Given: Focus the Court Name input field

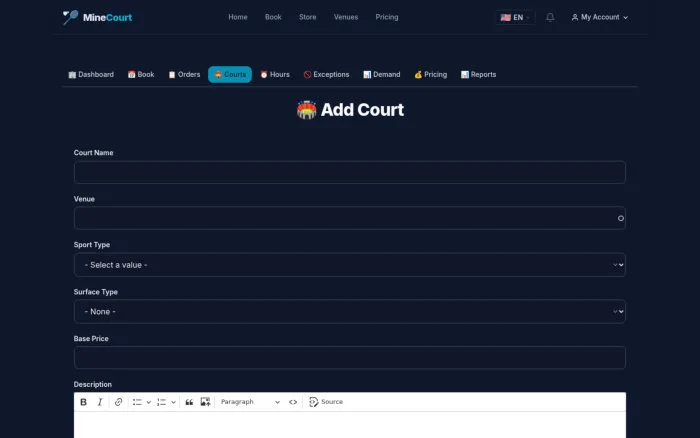Looking at the screenshot, I should [x=350, y=172].
